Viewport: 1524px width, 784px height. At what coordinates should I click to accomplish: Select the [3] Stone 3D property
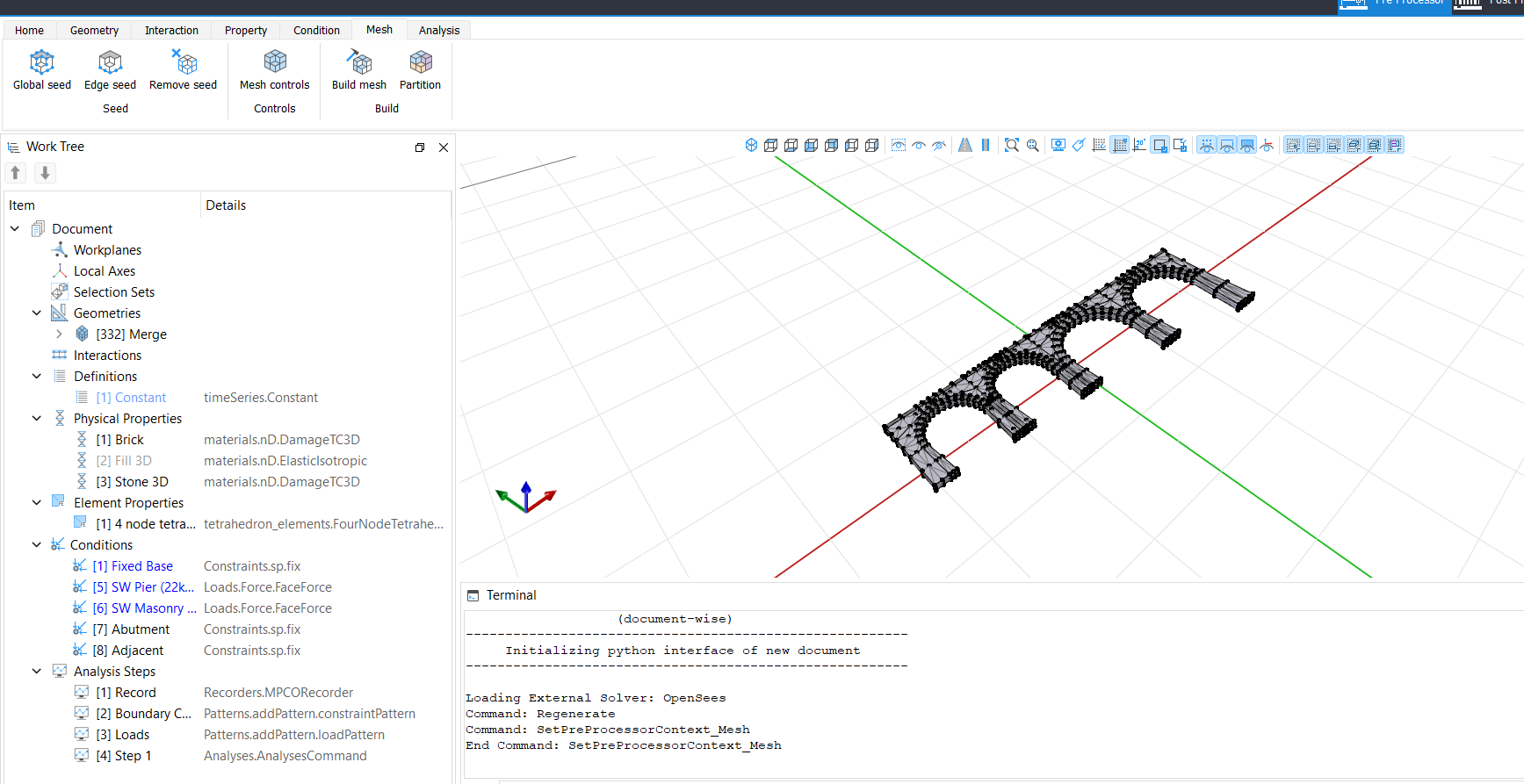(132, 482)
